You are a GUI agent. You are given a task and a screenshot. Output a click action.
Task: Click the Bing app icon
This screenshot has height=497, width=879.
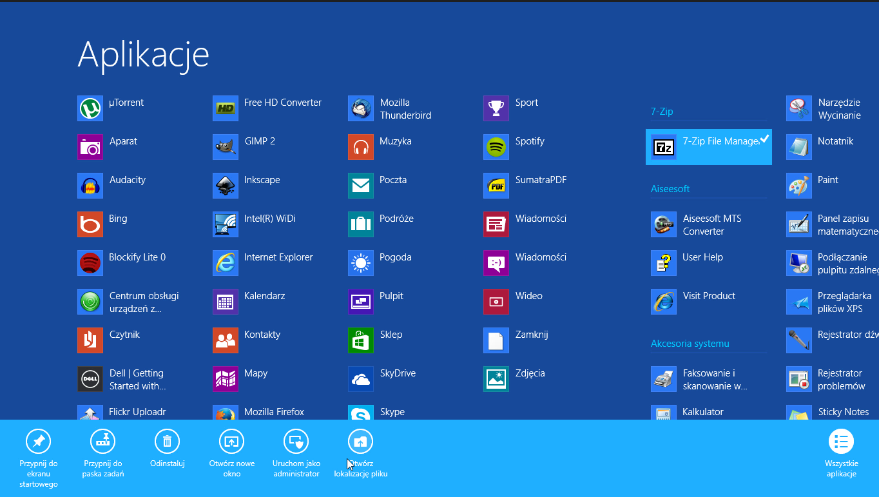90,224
